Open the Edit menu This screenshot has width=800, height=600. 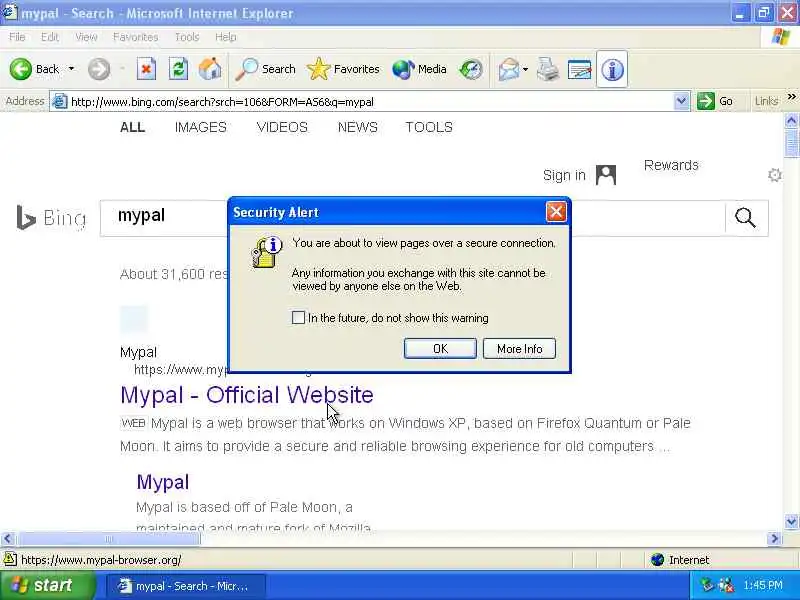click(49, 37)
